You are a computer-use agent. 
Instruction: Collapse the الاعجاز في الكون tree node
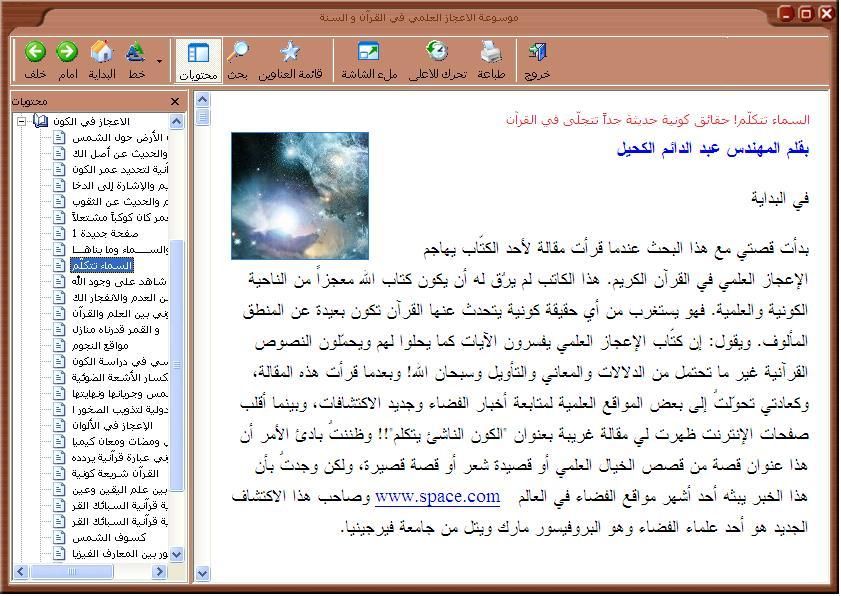(21, 121)
